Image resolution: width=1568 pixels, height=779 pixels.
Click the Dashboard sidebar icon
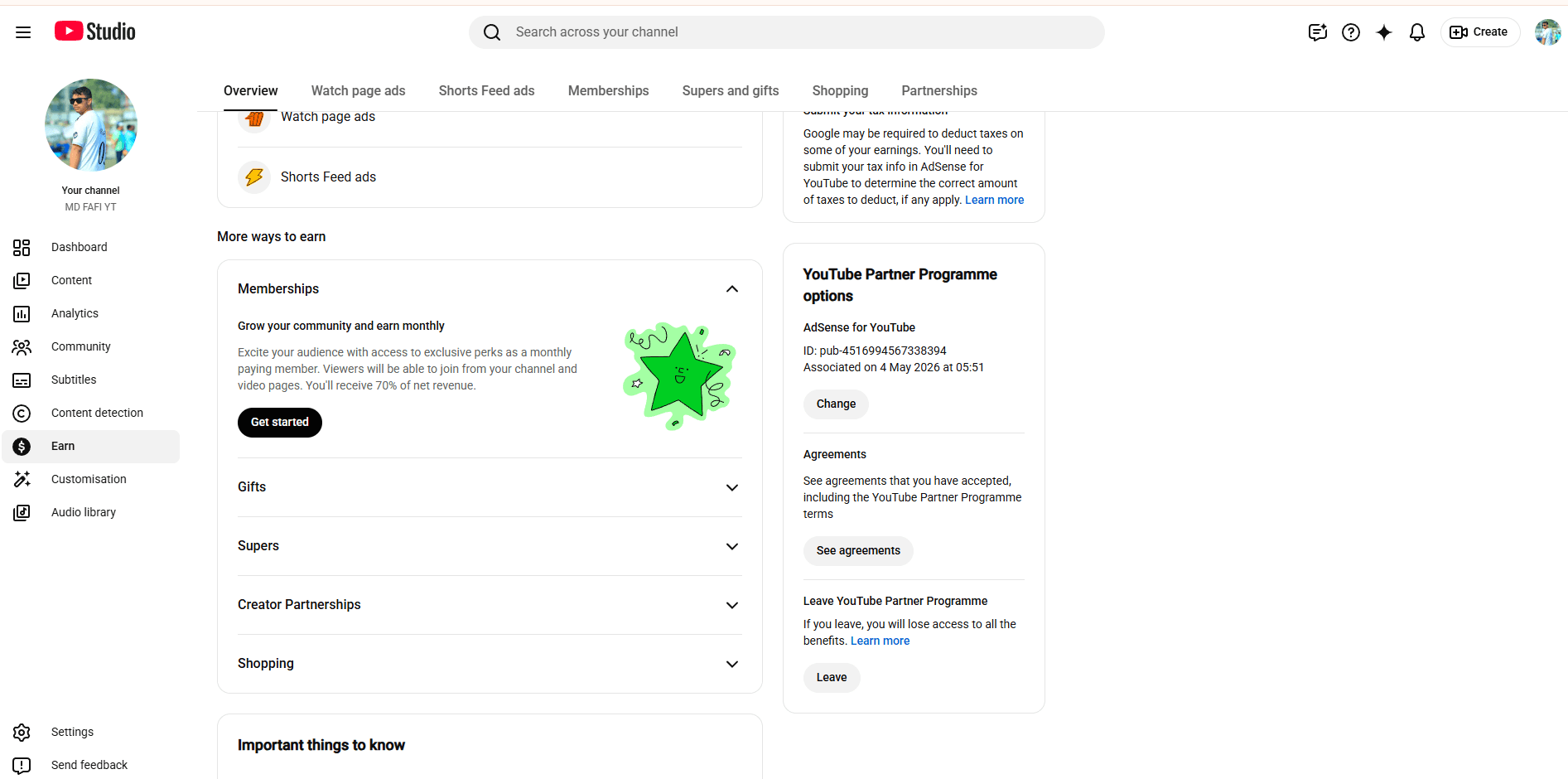click(x=22, y=248)
